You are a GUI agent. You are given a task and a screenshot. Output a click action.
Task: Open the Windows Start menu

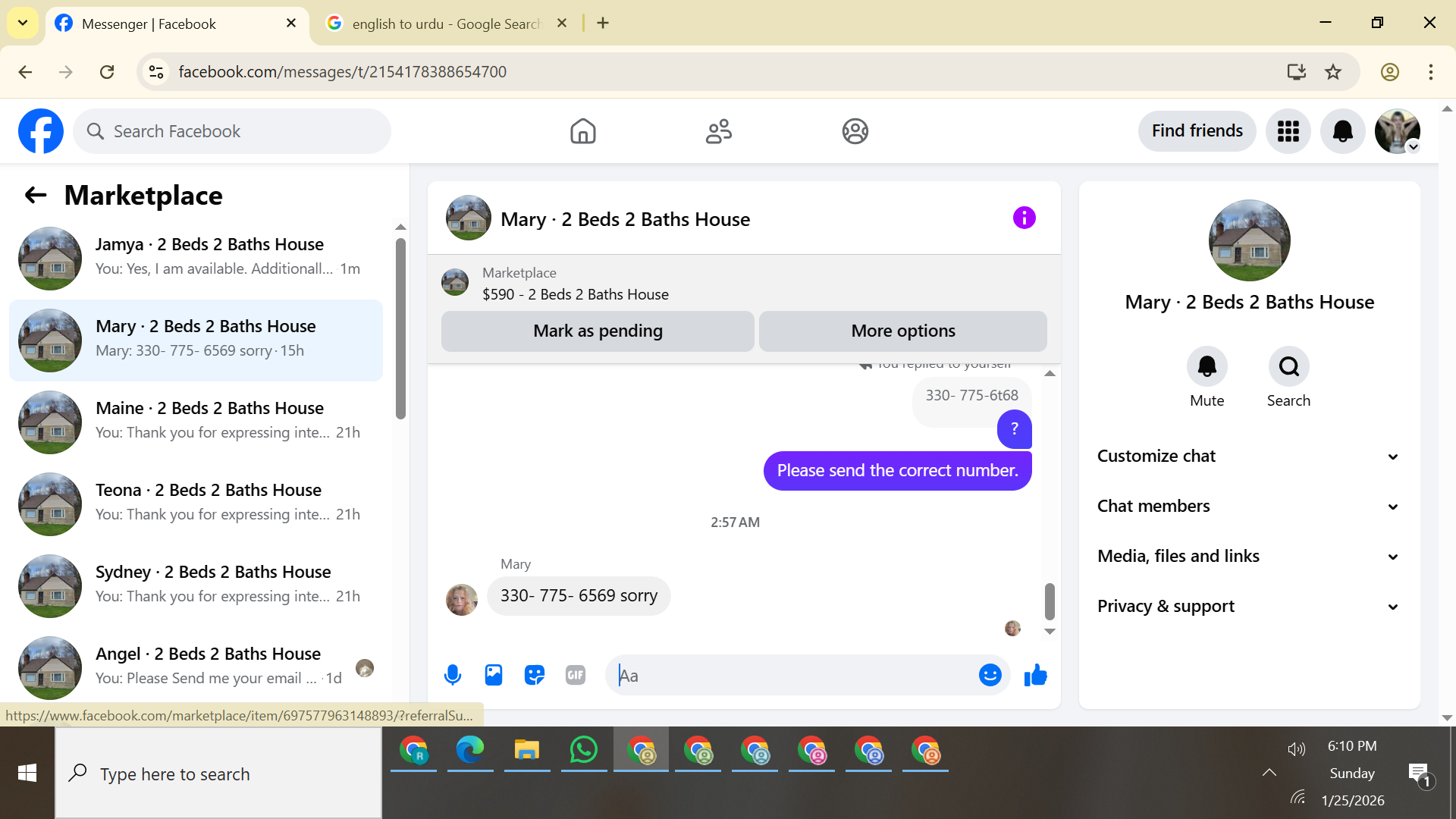(27, 773)
